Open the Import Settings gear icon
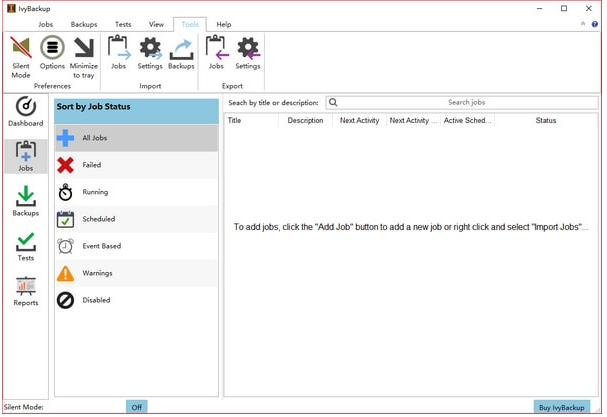This screenshot has height=417, width=607. (150, 54)
